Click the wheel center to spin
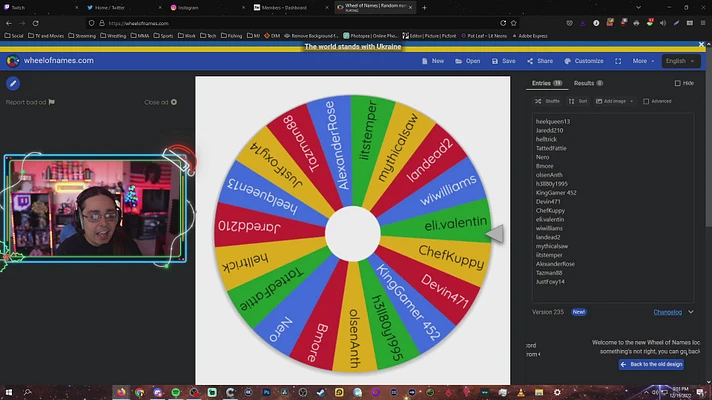The width and height of the screenshot is (712, 400). coord(352,233)
